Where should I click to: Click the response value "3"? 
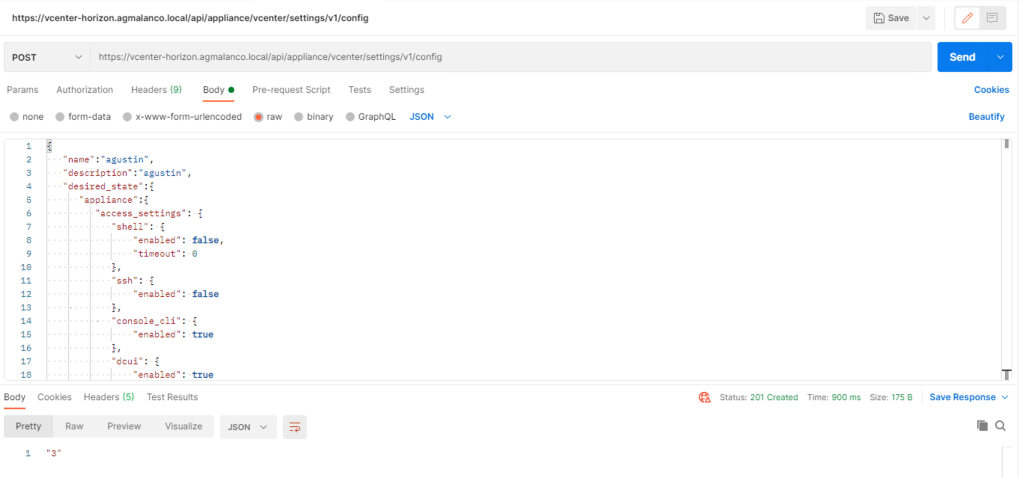coord(53,453)
